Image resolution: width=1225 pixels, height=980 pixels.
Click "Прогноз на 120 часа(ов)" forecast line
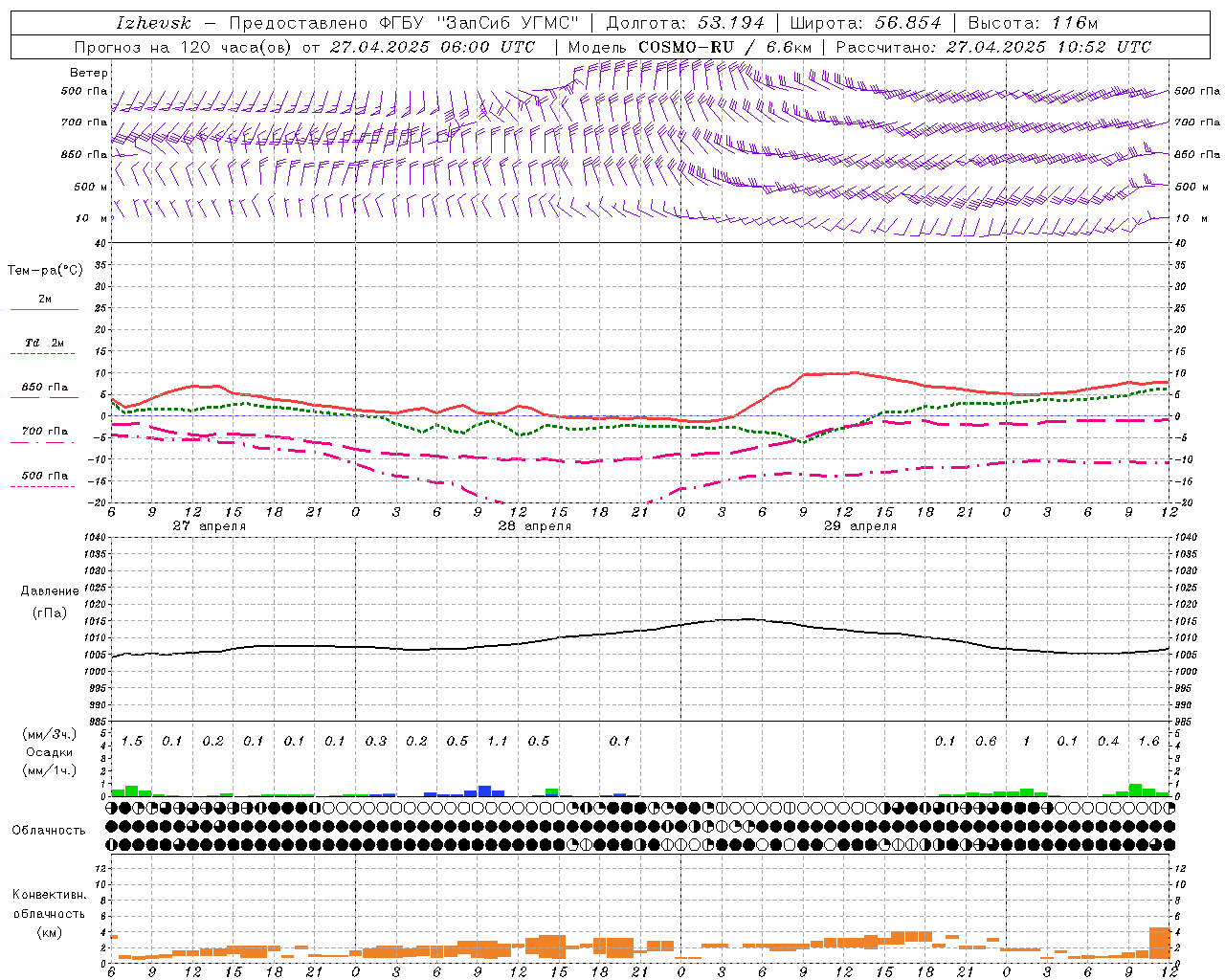coord(185,47)
